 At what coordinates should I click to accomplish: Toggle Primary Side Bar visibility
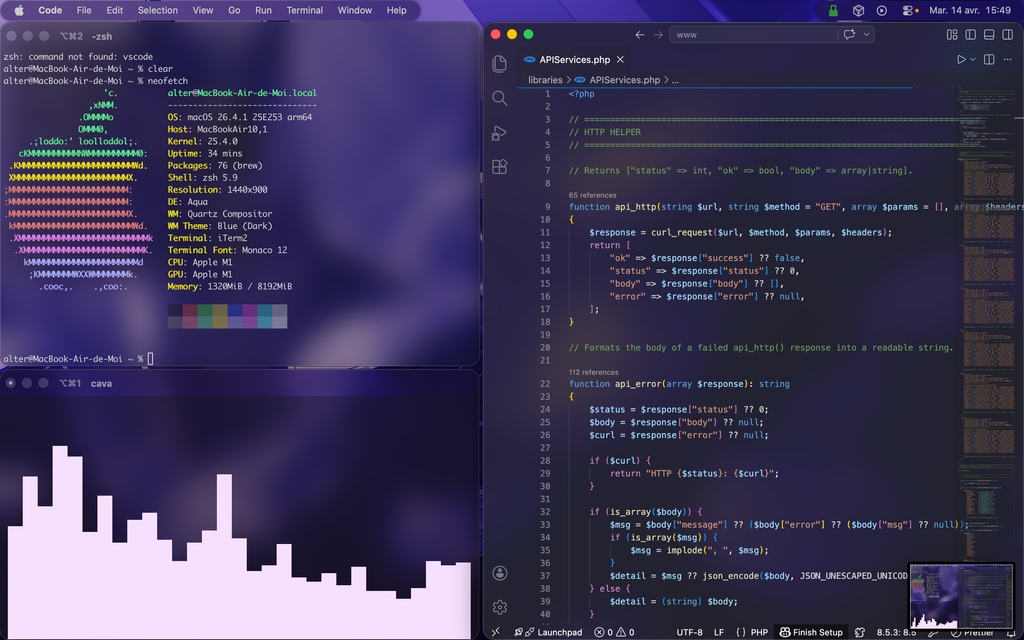tap(970, 35)
